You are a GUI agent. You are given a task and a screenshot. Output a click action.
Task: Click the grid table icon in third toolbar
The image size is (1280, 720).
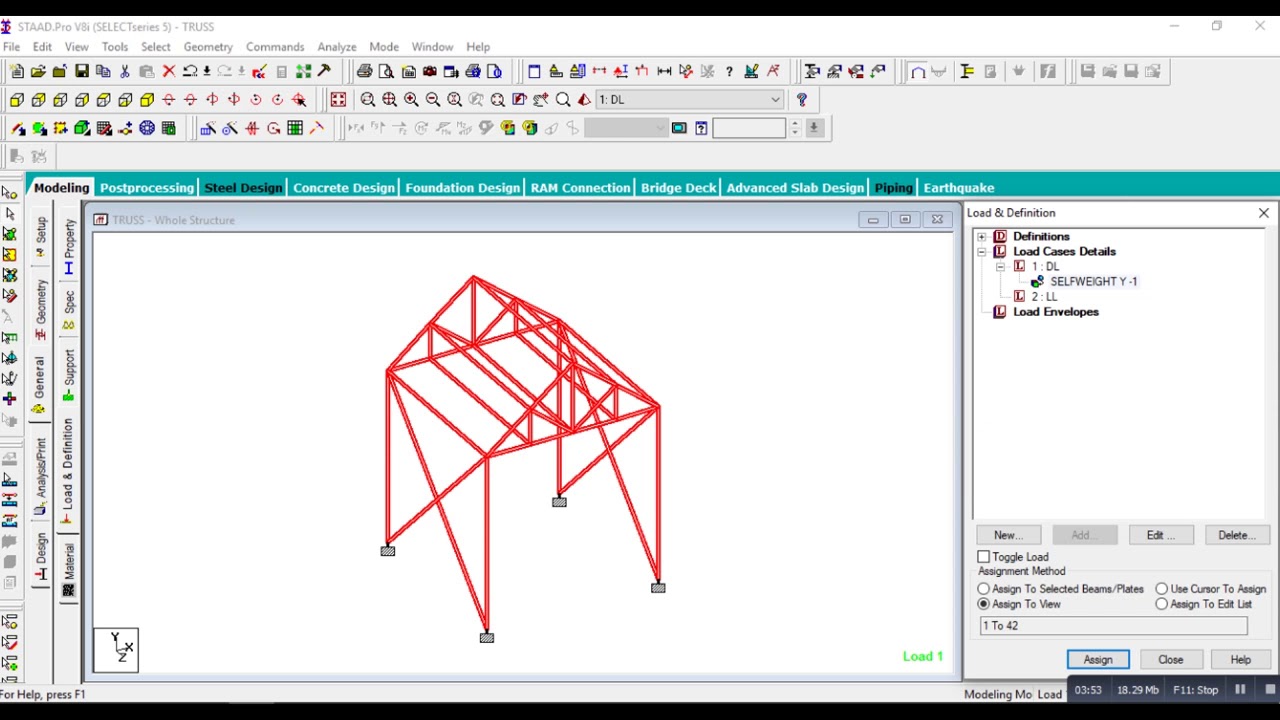point(295,128)
